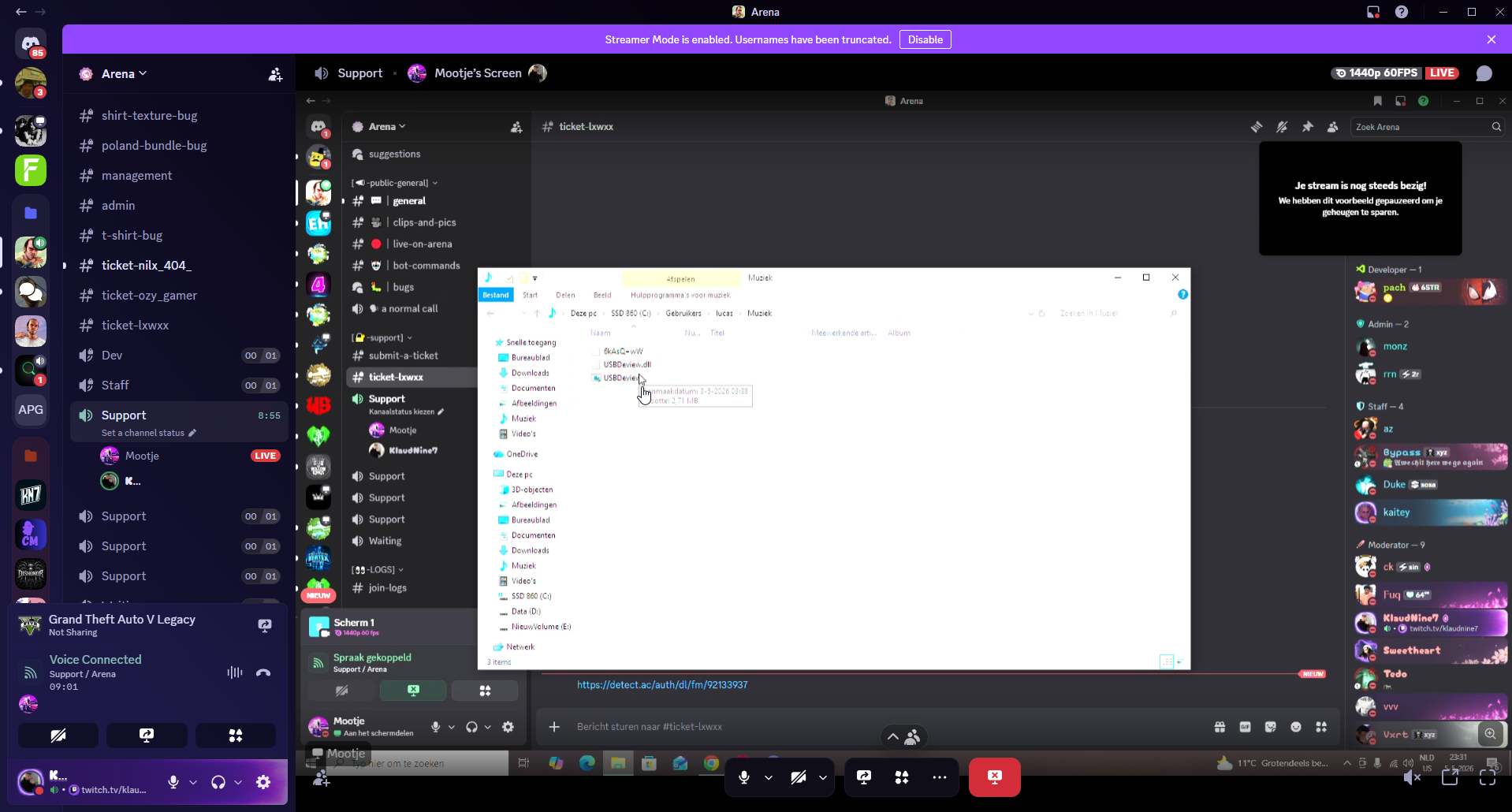1512x812 pixels.
Task: Select Mootje in the Support voice channel
Action: pyautogui.click(x=189, y=456)
